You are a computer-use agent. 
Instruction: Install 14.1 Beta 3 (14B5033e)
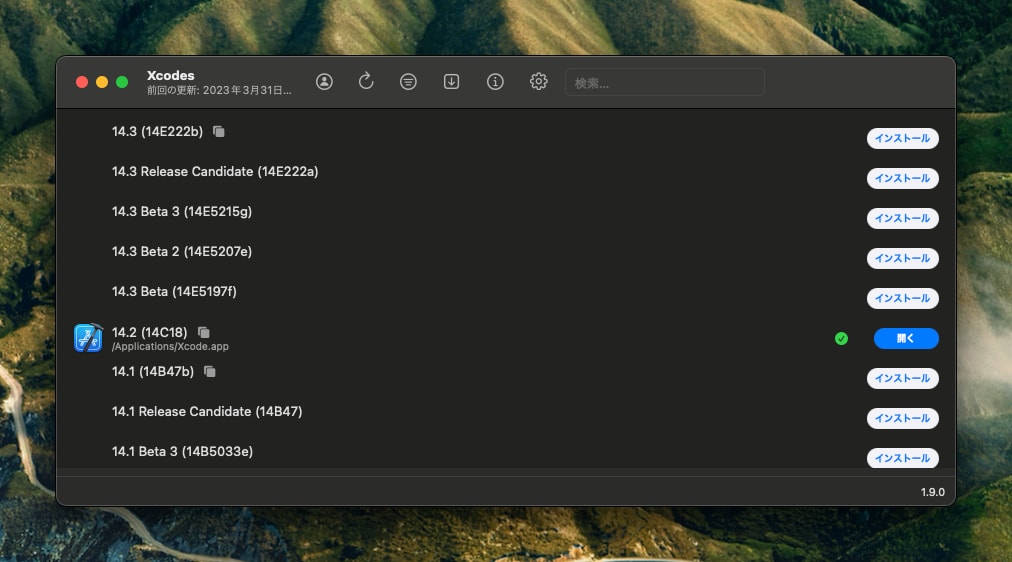pos(902,458)
